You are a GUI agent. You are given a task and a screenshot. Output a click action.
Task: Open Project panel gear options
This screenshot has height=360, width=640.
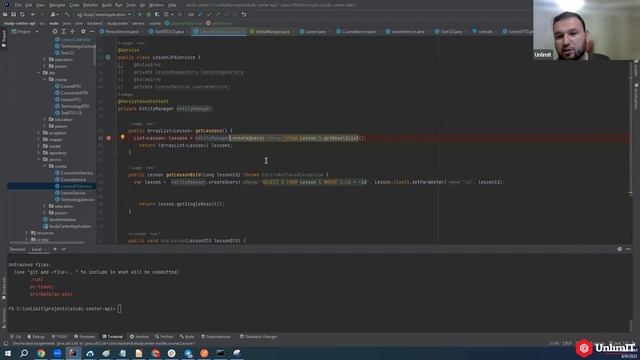pyautogui.click(x=83, y=31)
